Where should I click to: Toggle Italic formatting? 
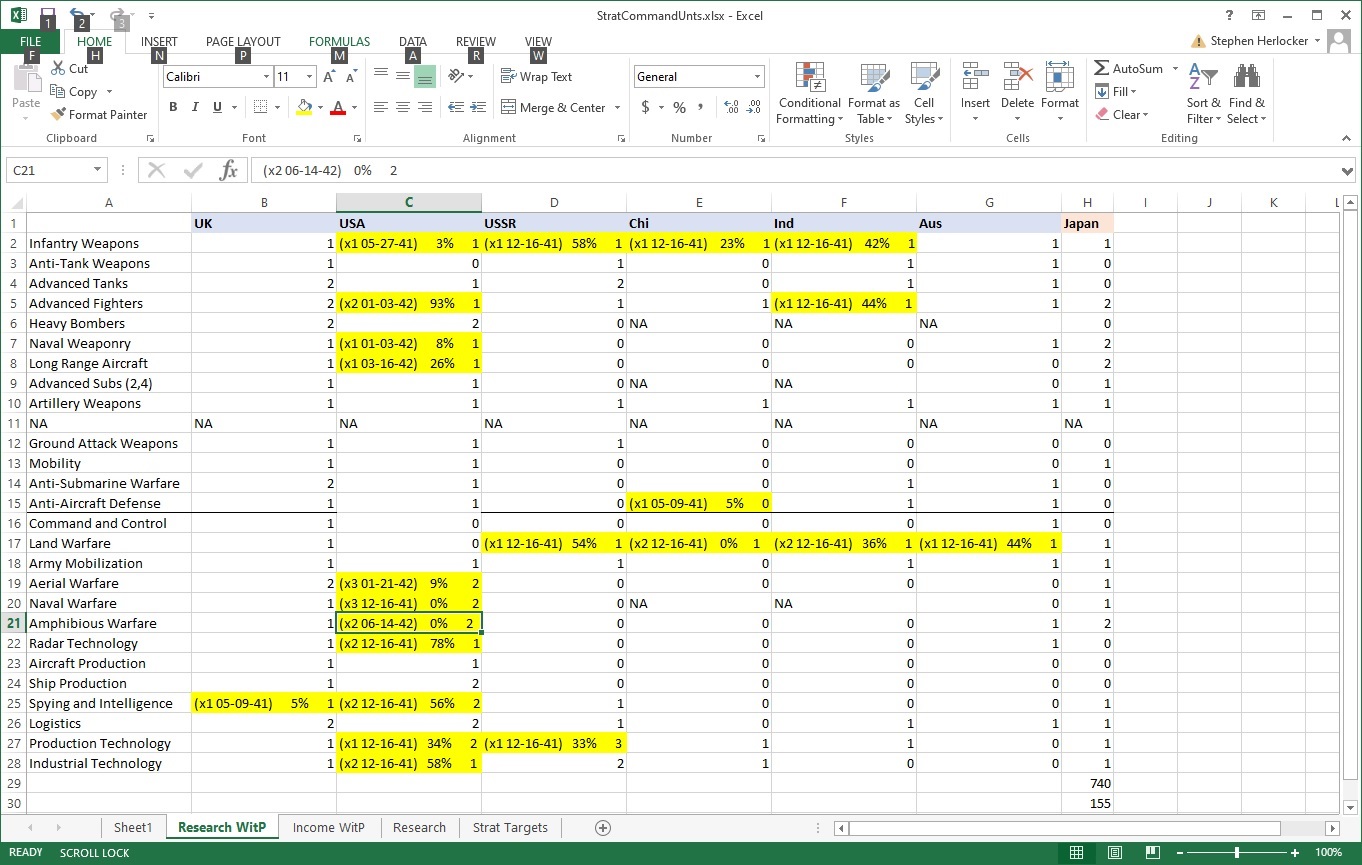click(195, 107)
